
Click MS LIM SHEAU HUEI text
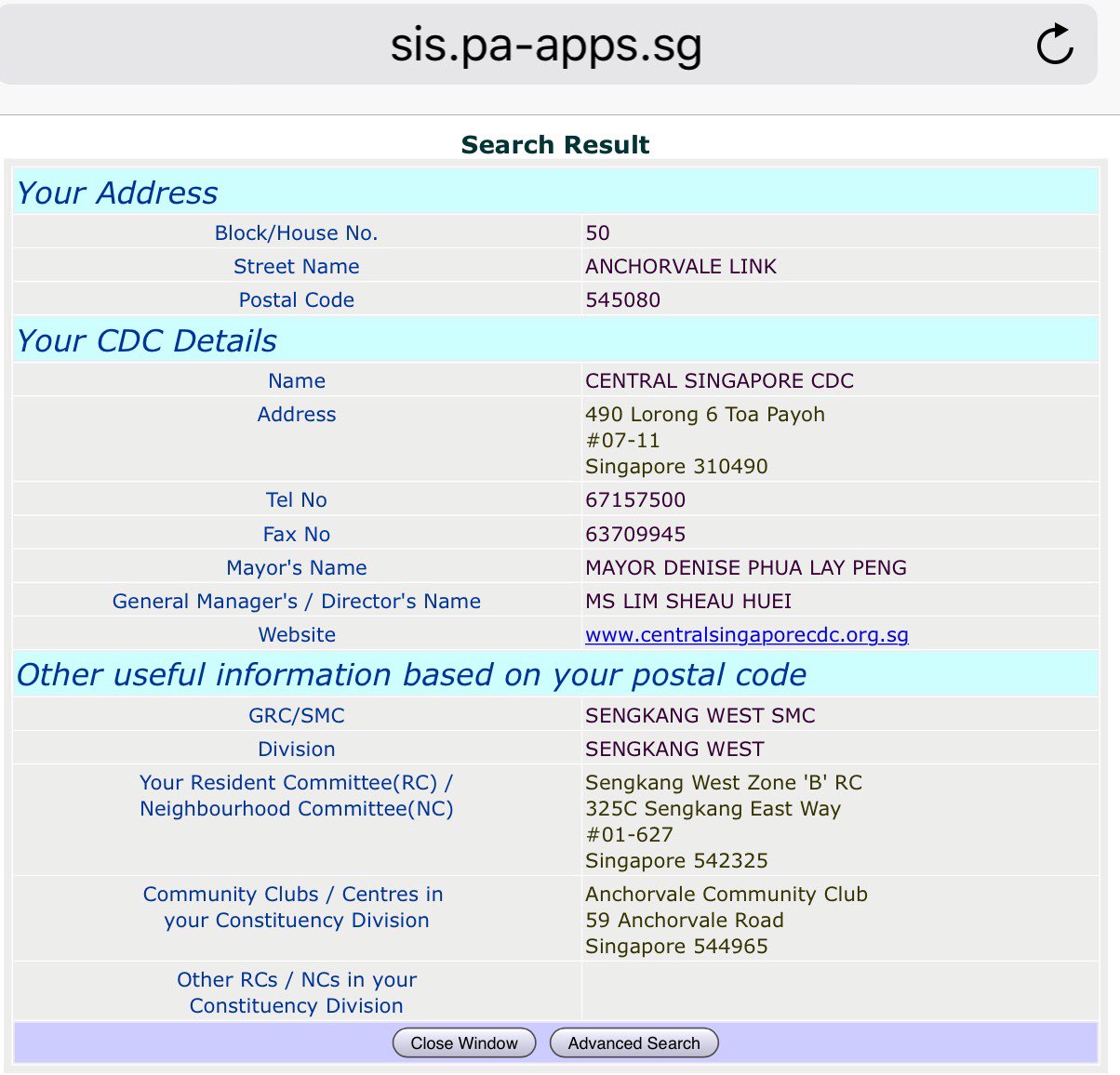click(x=688, y=602)
